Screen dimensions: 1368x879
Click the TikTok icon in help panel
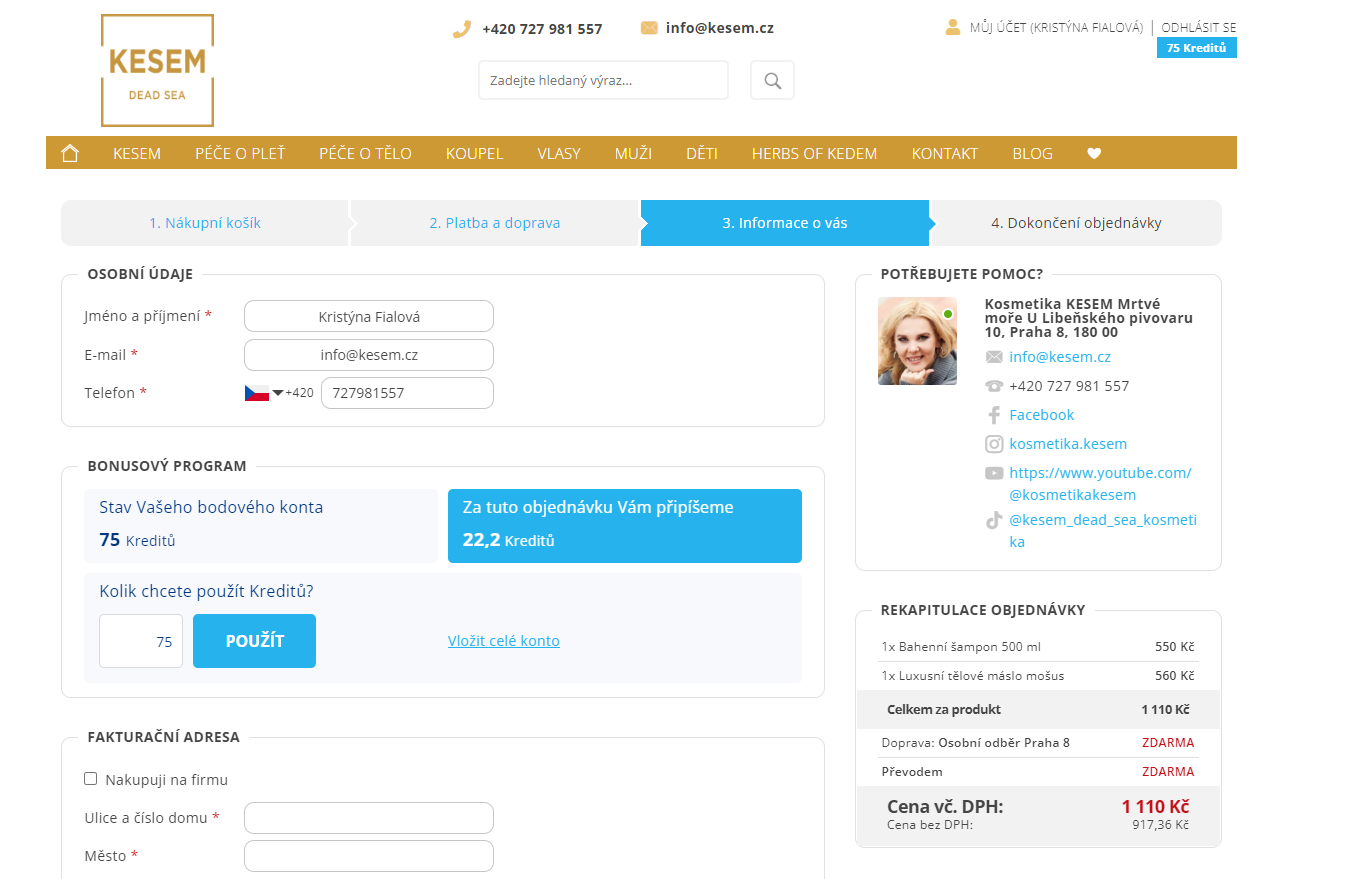[x=994, y=520]
